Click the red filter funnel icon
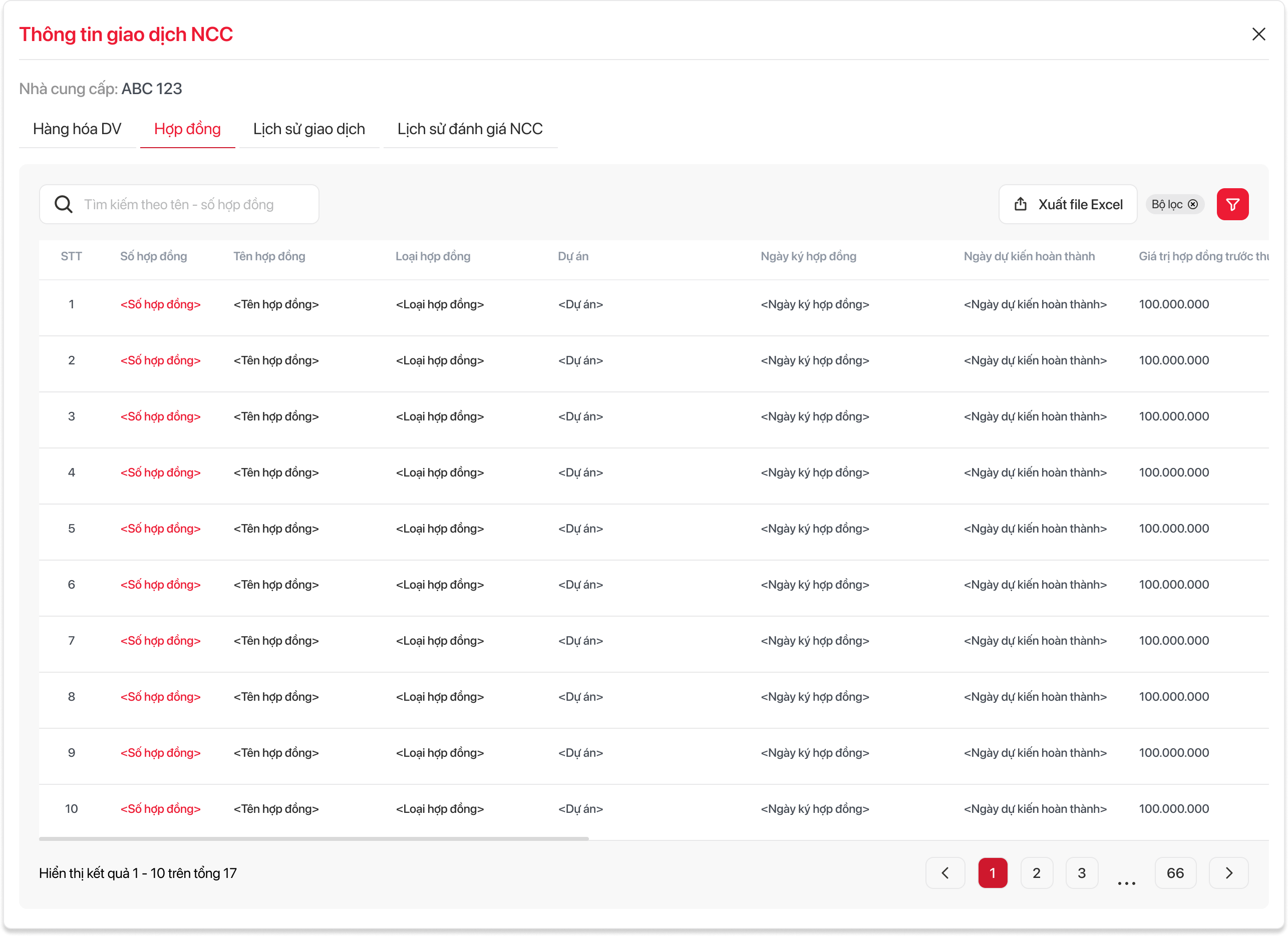The width and height of the screenshot is (1288, 936). pos(1232,204)
